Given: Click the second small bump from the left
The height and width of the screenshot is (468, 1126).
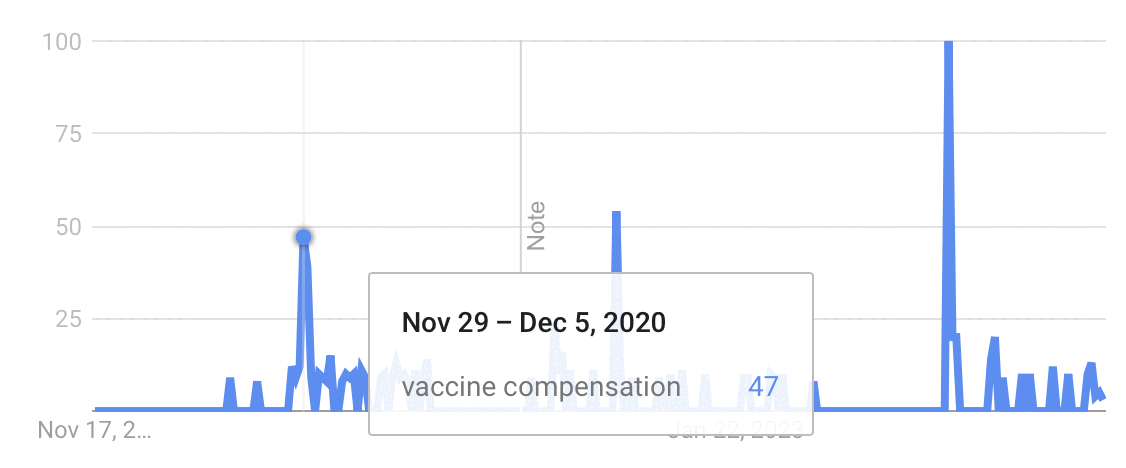Looking at the screenshot, I should click(x=257, y=383).
